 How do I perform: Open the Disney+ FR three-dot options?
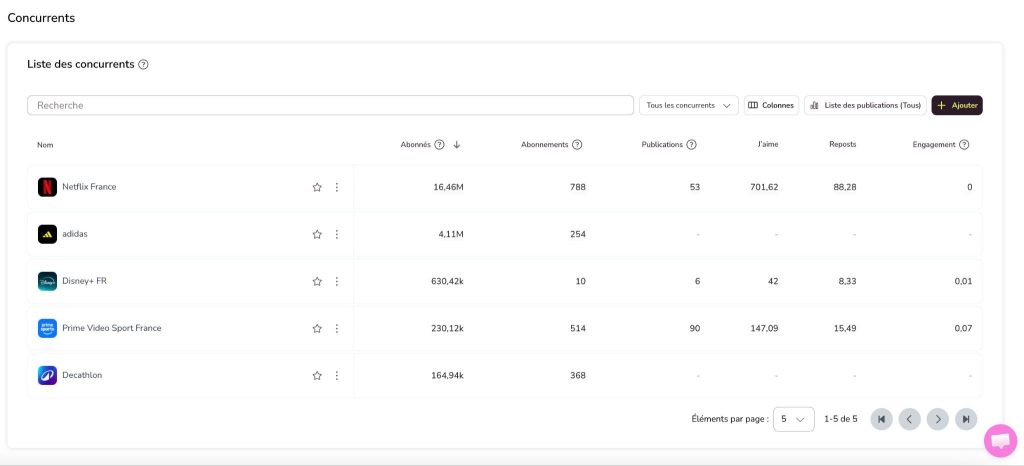(x=337, y=281)
